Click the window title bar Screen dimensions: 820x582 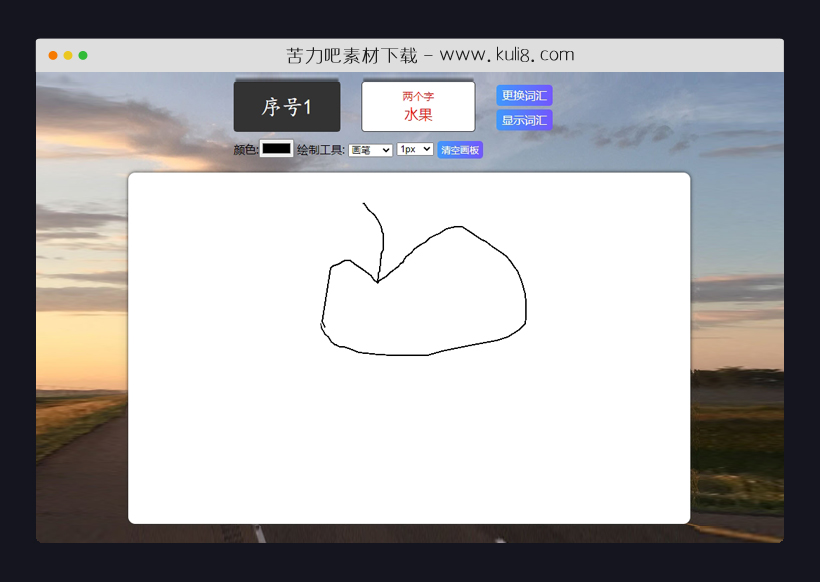[650, 55]
